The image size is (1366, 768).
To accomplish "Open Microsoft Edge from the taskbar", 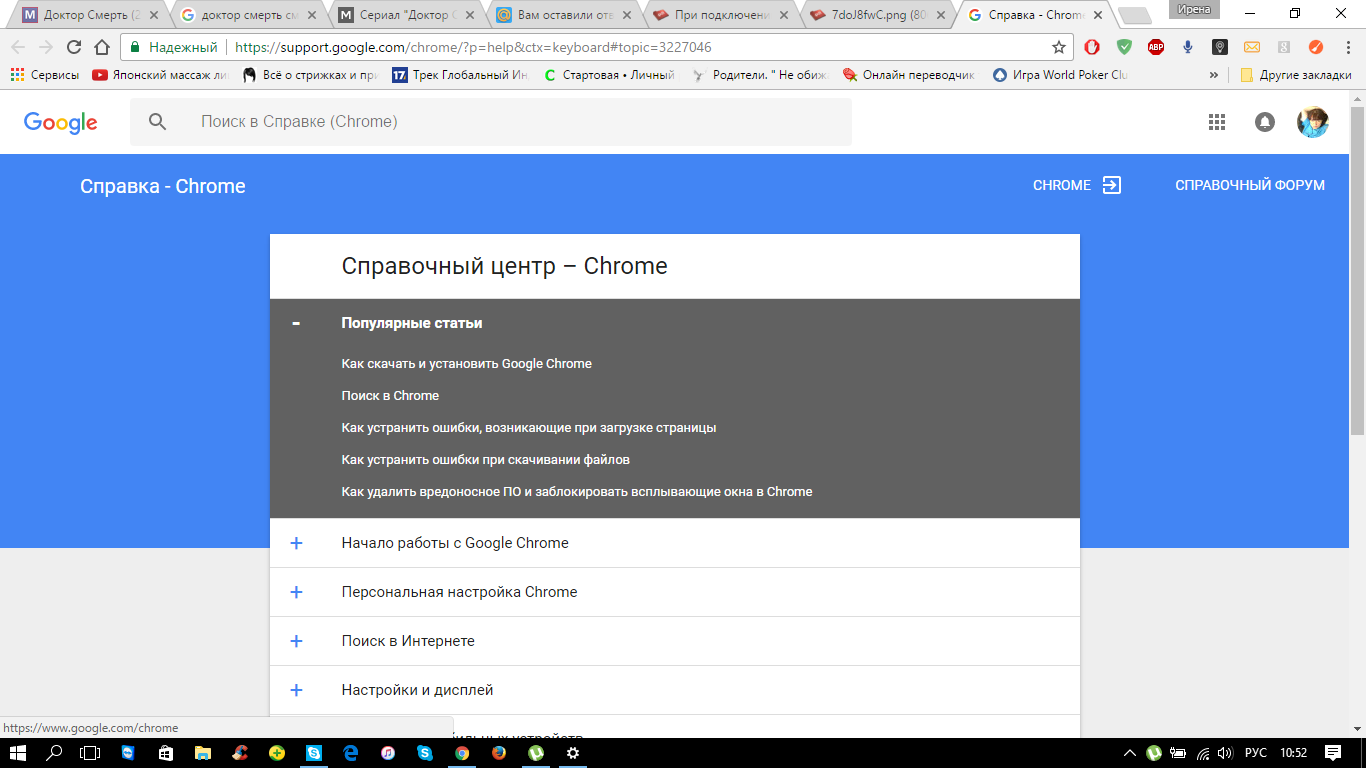I will click(x=351, y=752).
